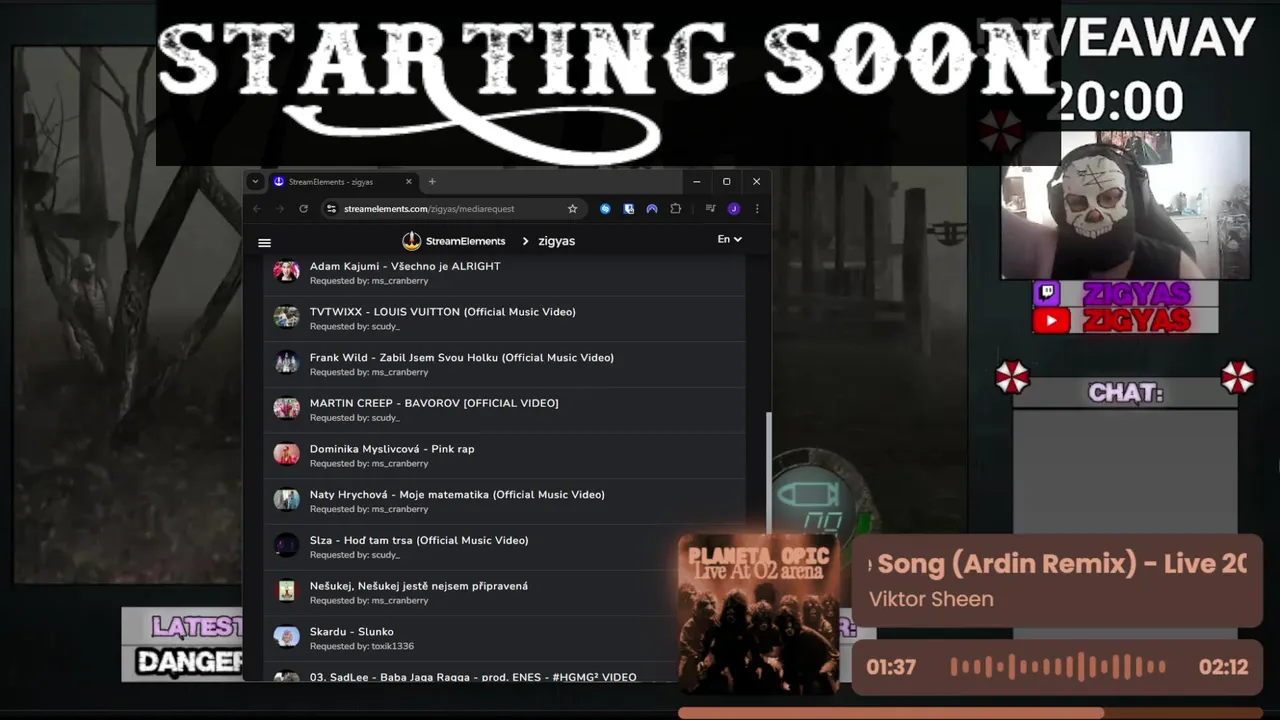The height and width of the screenshot is (720, 1280).
Task: Go forward in the browser
Action: (280, 209)
